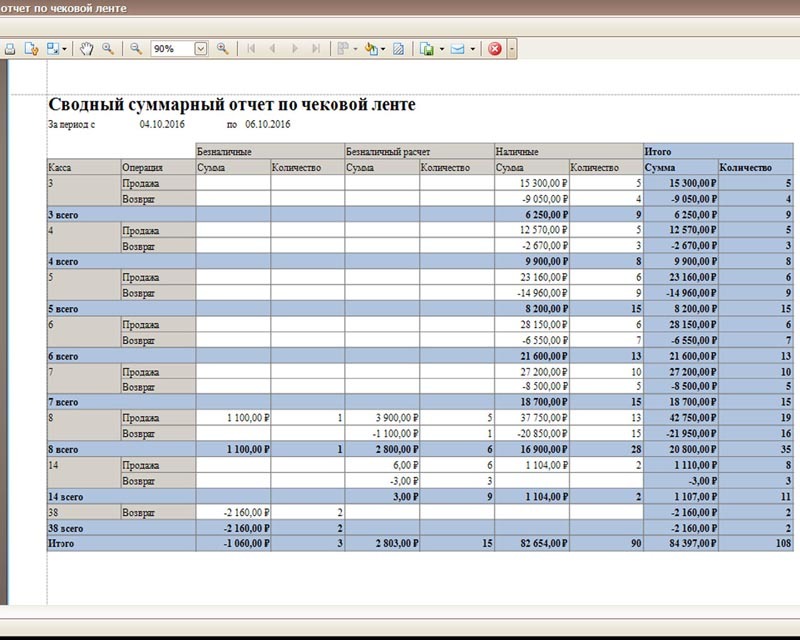Click the Print icon in toolbar
Viewport: 800px width, 640px height.
coord(9,48)
